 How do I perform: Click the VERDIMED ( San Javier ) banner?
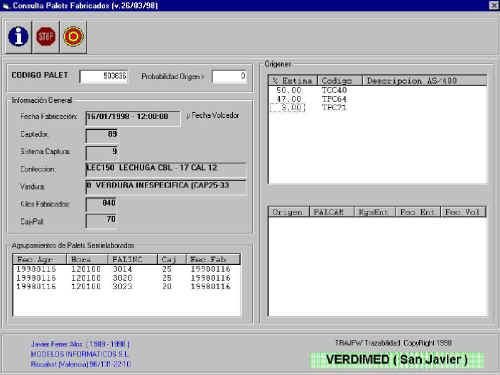tap(397, 360)
